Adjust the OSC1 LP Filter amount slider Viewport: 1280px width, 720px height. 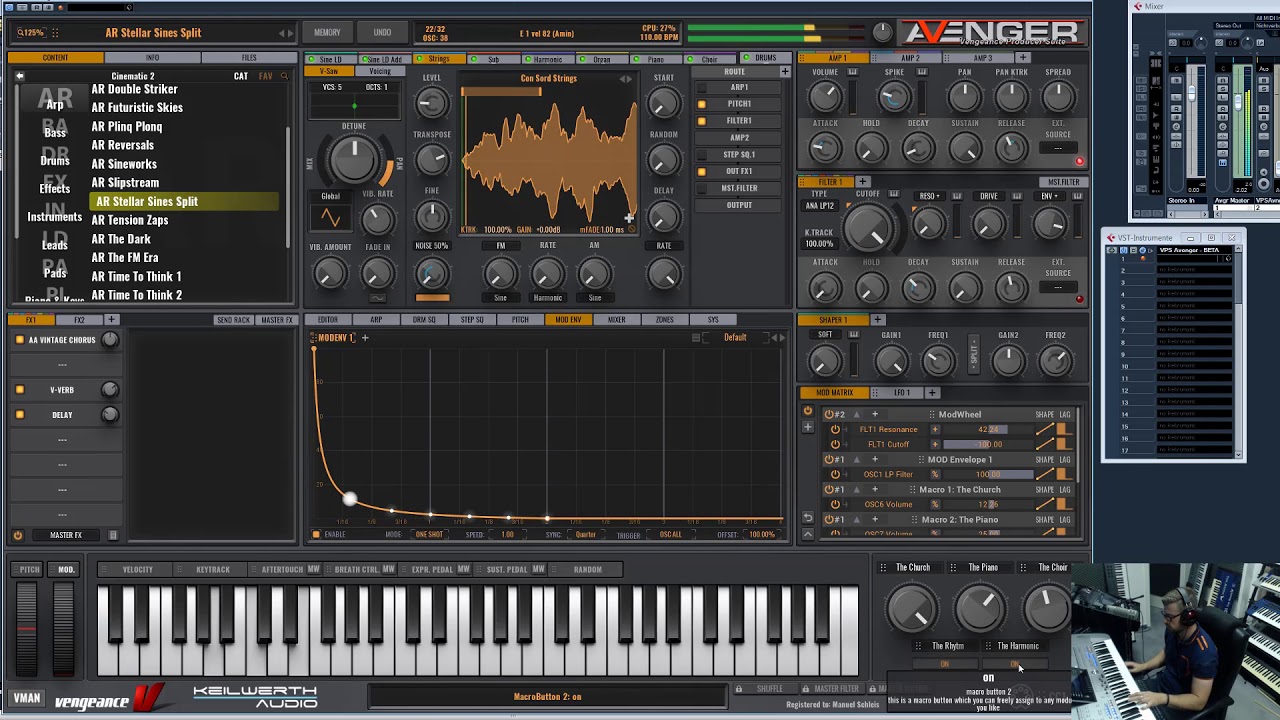(986, 474)
